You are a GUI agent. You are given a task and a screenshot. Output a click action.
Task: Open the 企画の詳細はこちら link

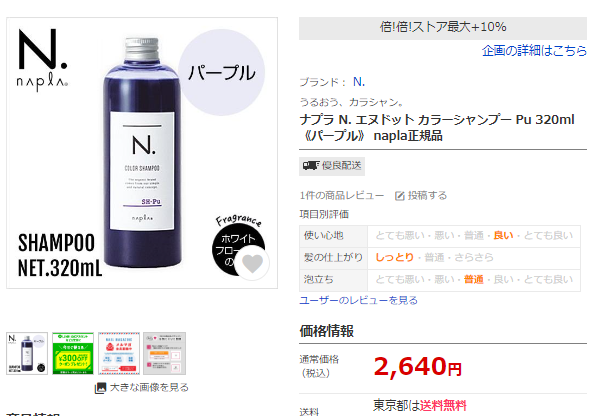coord(534,50)
